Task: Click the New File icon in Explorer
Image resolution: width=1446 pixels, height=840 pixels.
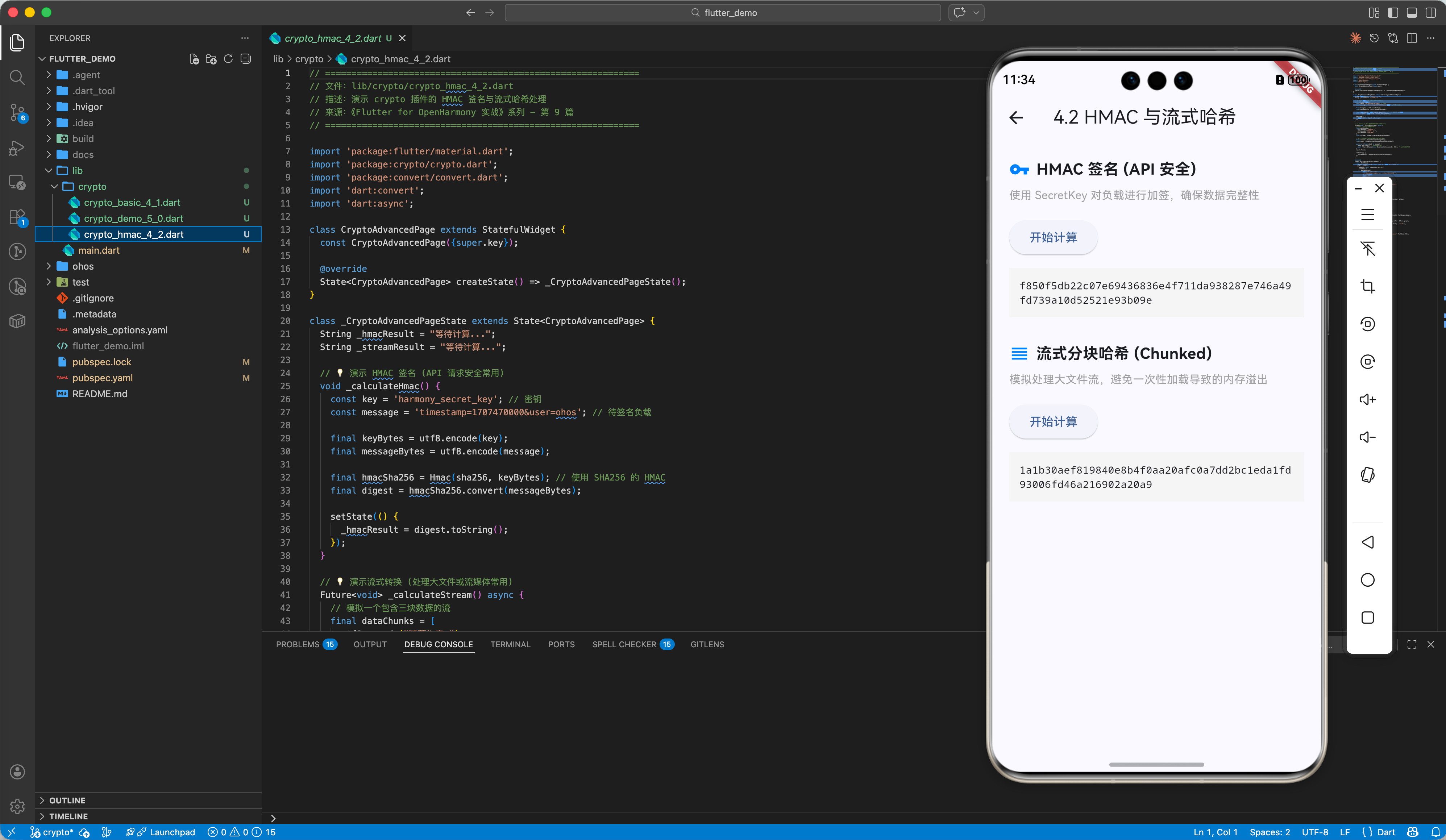Action: coord(195,59)
